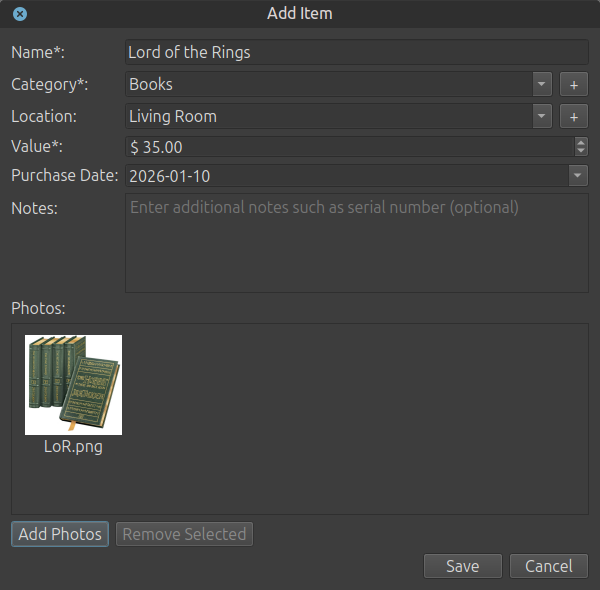Add a new location with plus button
This screenshot has width=600, height=590.
click(574, 116)
